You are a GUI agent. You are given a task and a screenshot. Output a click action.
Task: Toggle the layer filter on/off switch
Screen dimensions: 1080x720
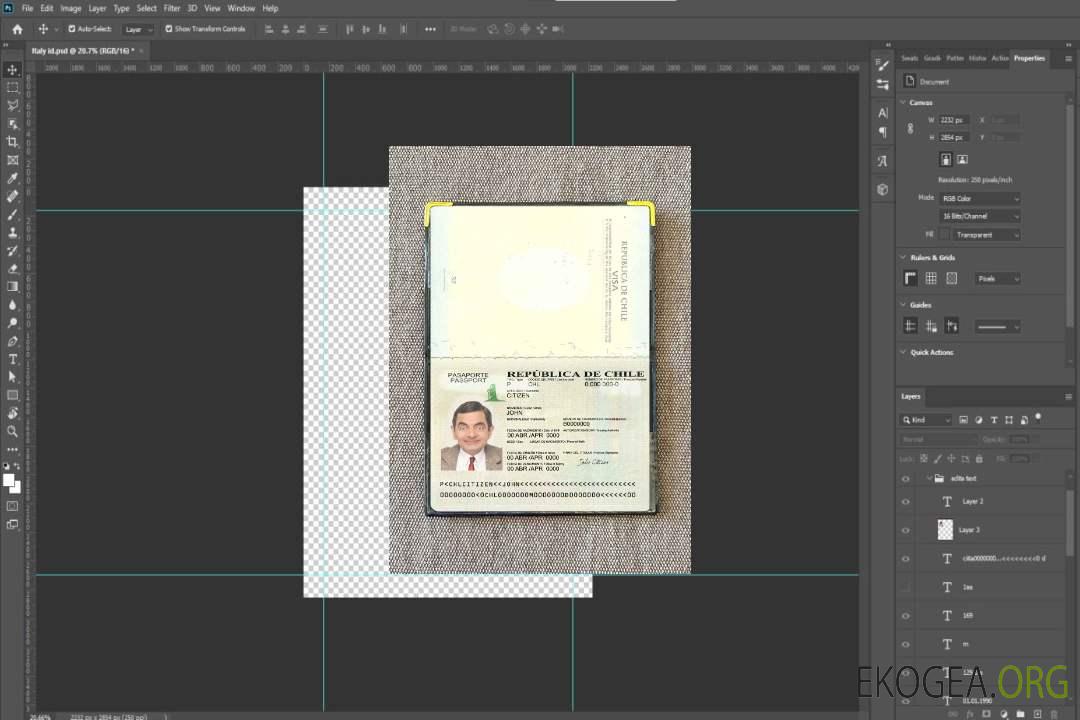(1038, 418)
